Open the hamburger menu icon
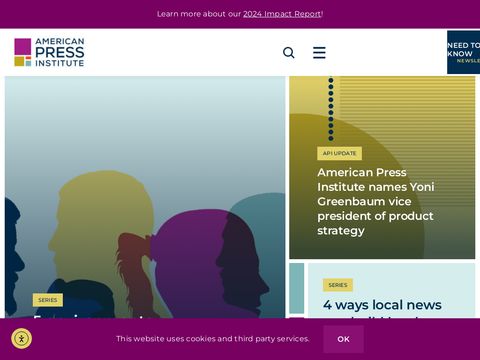The width and height of the screenshot is (480, 360). (319, 53)
